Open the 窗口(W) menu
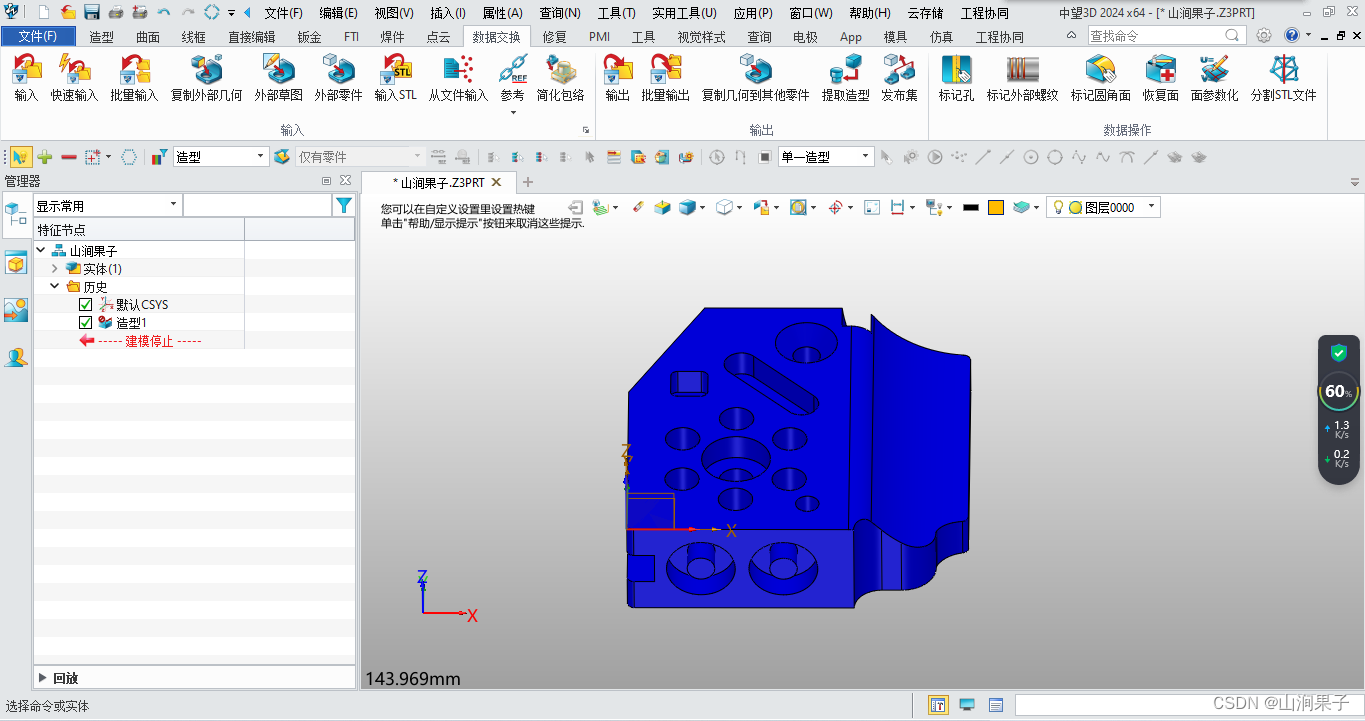Screen dimensions: 1365x721 pos(812,13)
